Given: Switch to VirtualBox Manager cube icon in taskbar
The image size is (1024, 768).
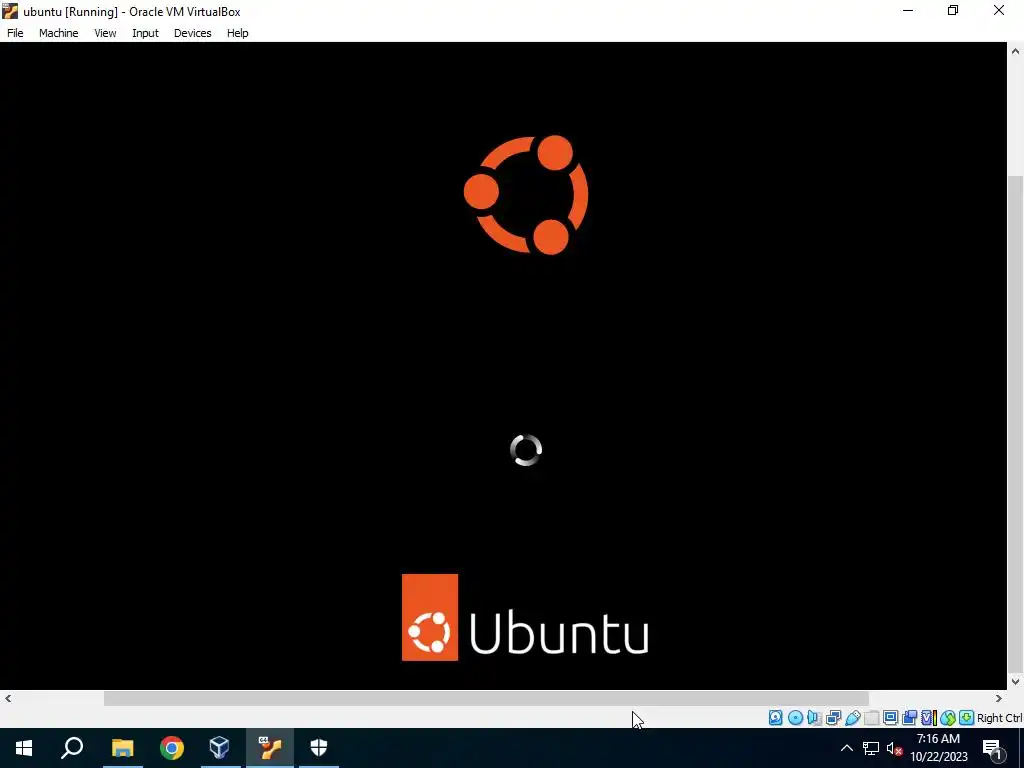Looking at the screenshot, I should click(219, 748).
